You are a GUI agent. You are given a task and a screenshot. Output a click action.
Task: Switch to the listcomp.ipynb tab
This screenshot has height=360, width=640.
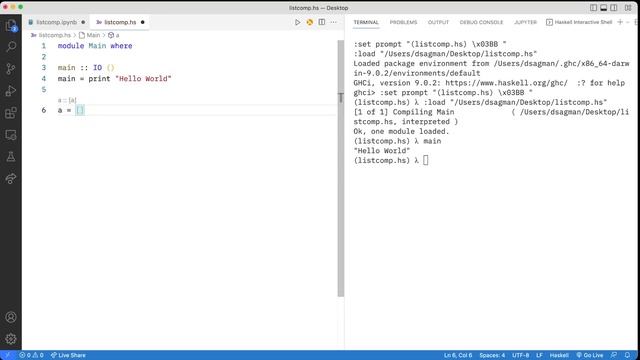56,22
